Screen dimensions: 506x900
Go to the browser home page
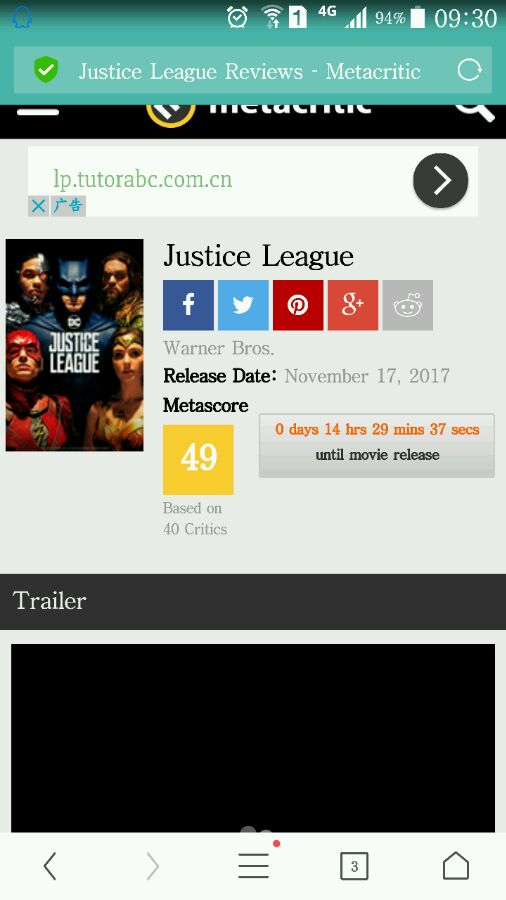456,866
